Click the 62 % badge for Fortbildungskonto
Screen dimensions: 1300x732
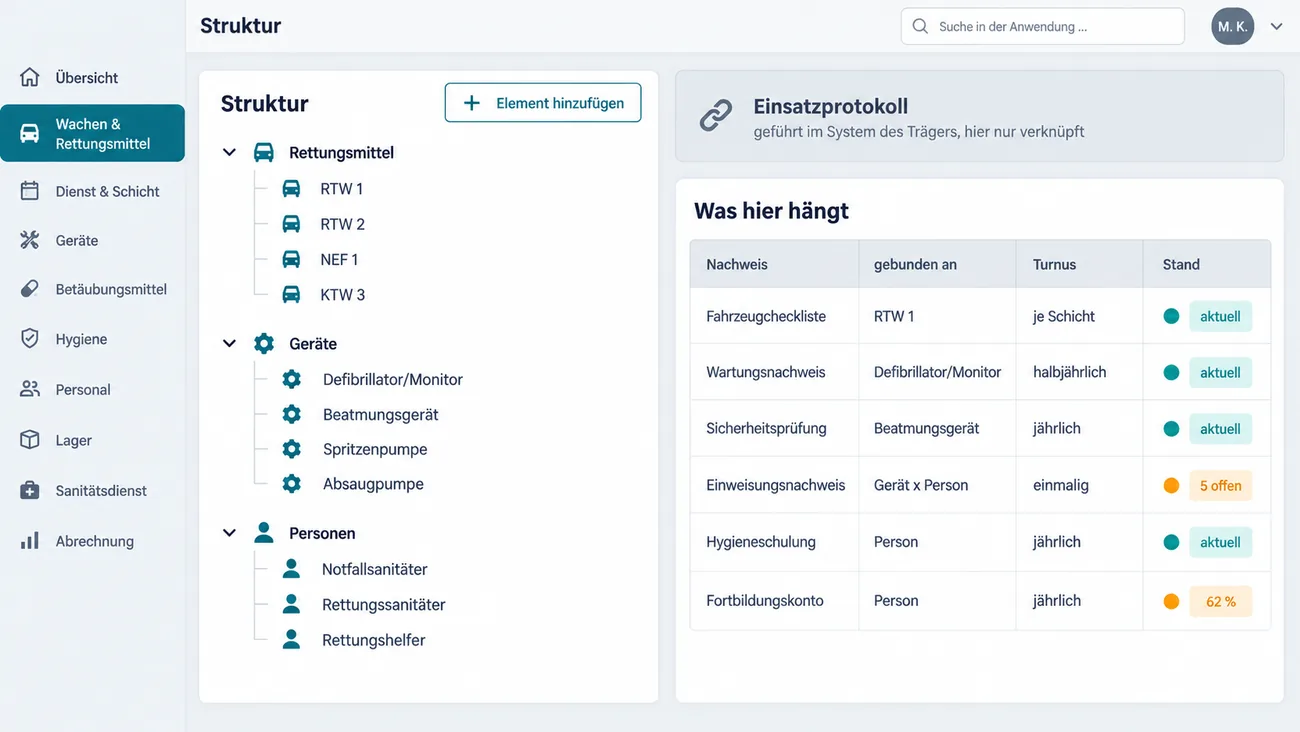(x=1220, y=602)
